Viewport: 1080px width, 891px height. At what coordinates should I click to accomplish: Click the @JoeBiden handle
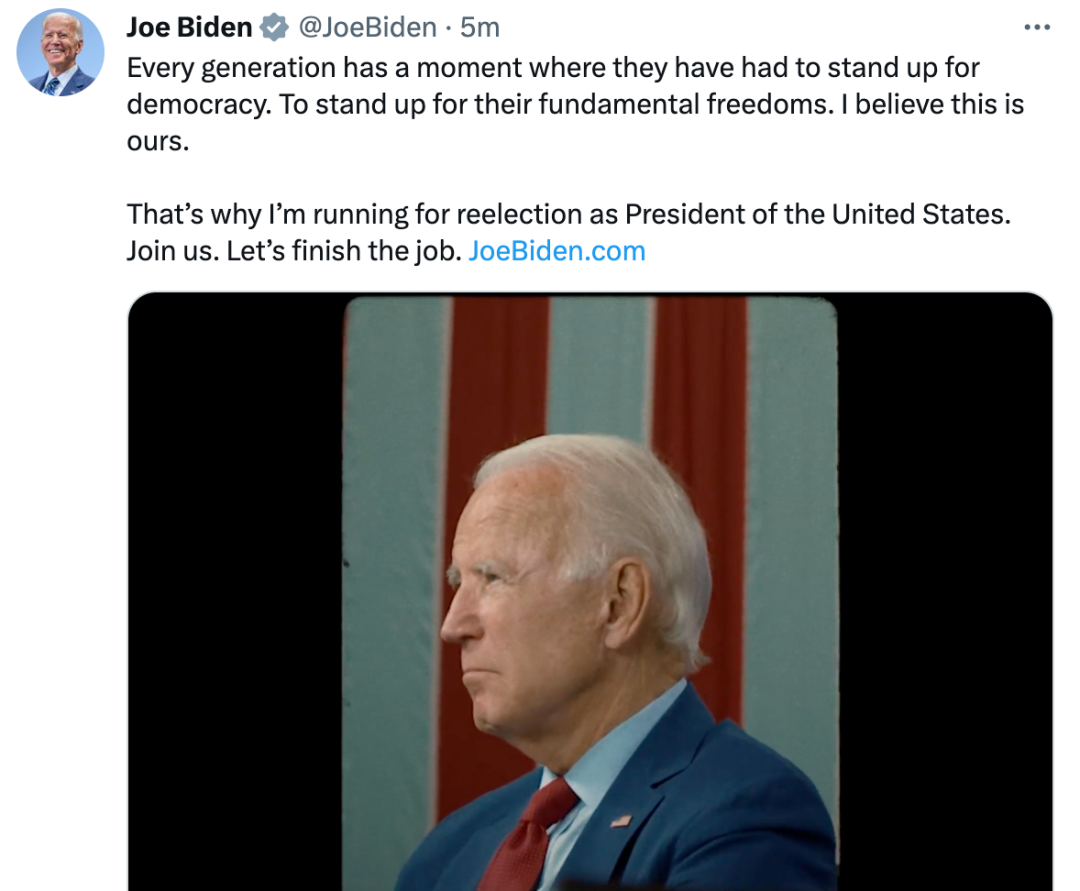point(367,28)
